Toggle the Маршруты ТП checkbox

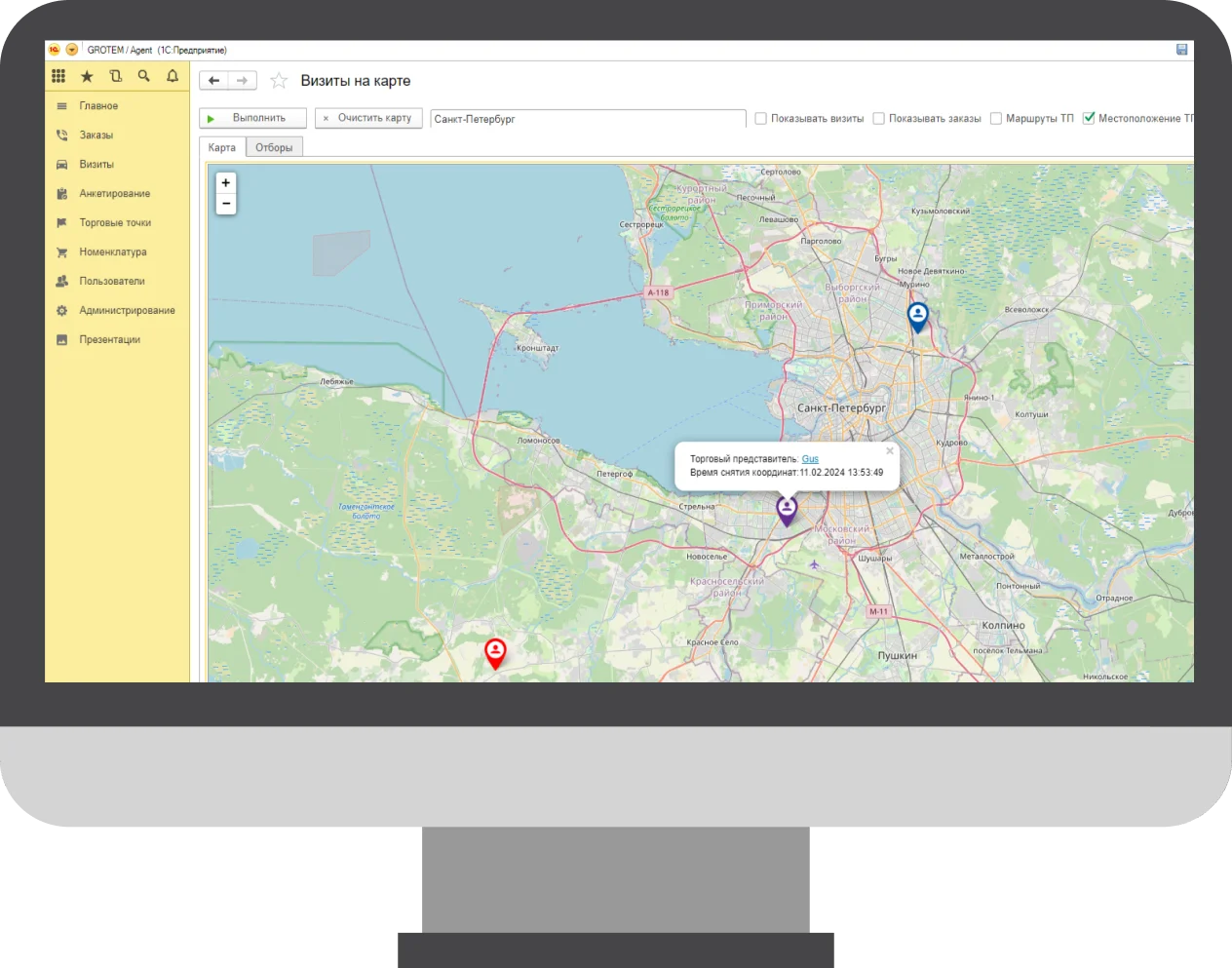[995, 118]
